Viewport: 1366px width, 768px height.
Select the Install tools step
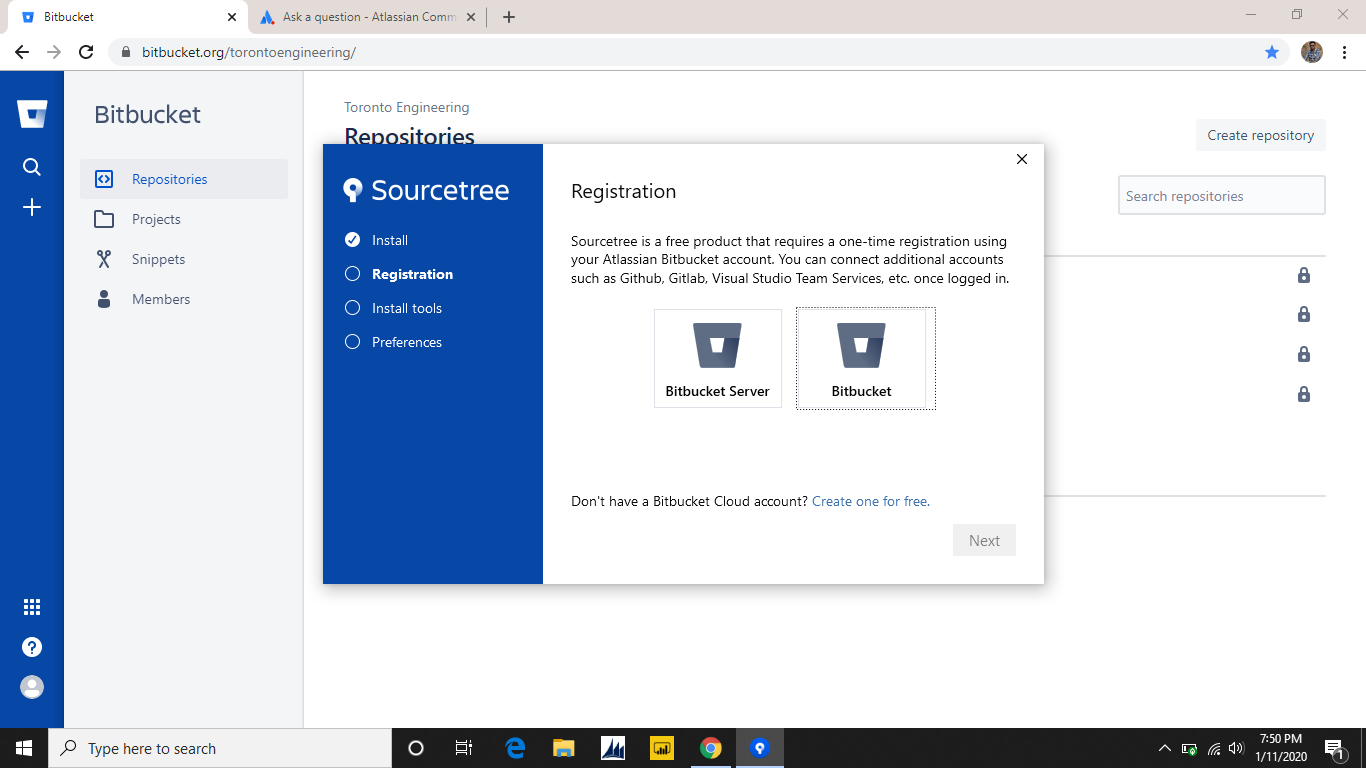tap(393, 308)
